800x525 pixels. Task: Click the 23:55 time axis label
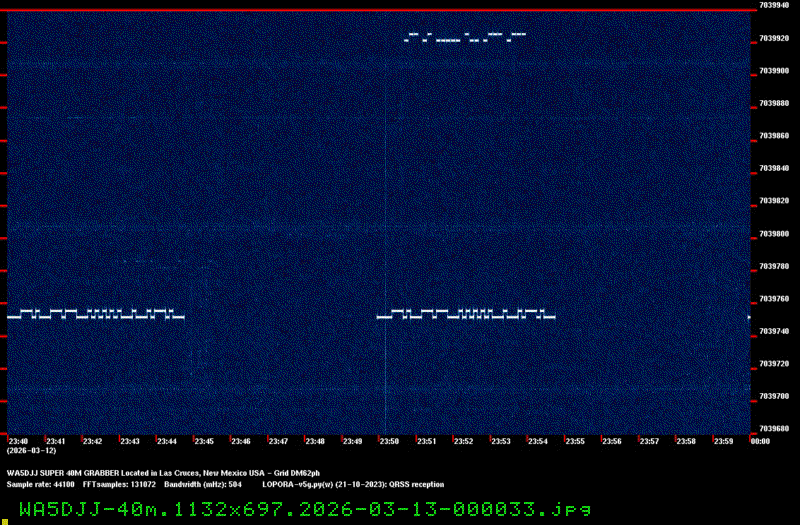tap(575, 441)
